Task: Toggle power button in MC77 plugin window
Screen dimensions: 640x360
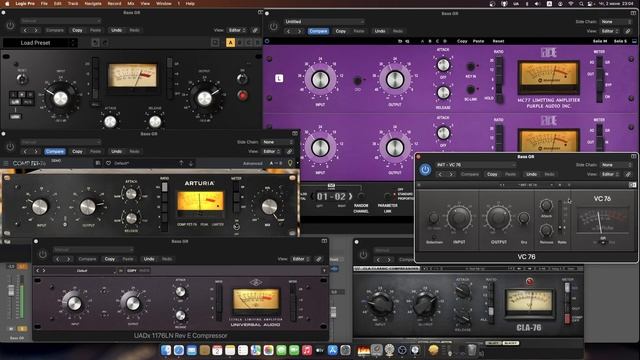Action: pyautogui.click(x=273, y=27)
